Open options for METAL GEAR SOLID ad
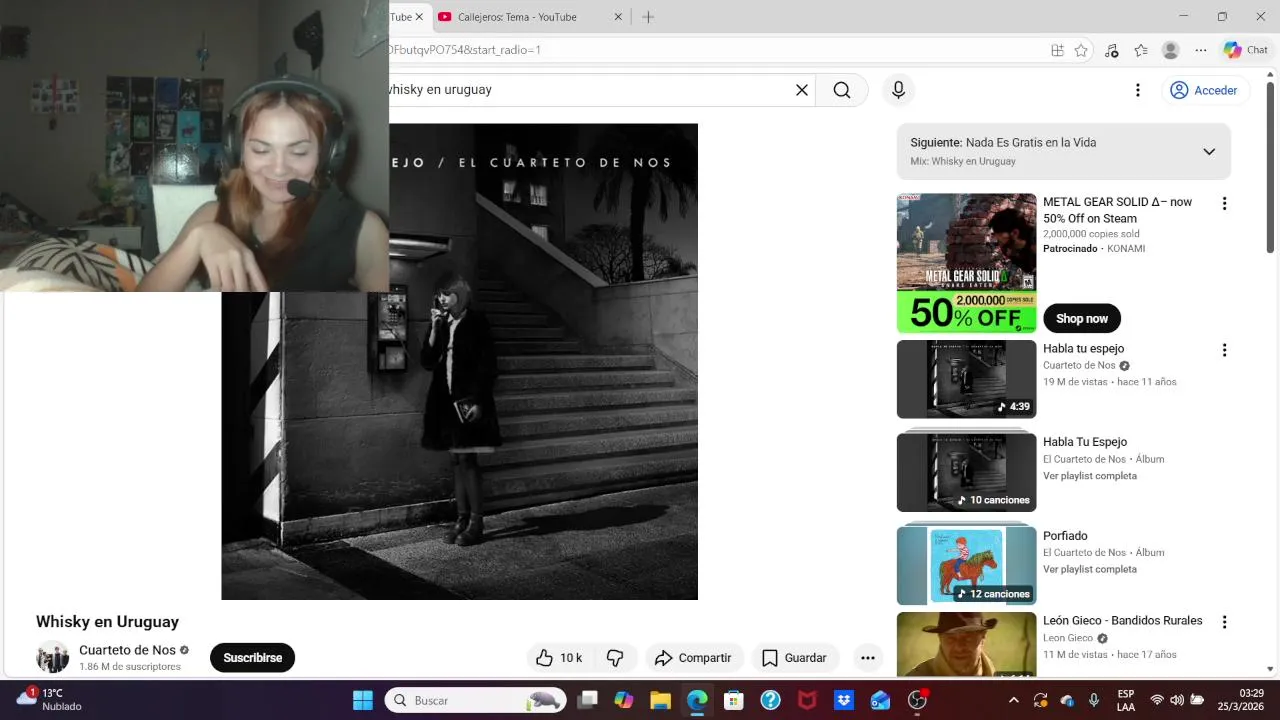The height and width of the screenshot is (720, 1280). click(x=1224, y=203)
